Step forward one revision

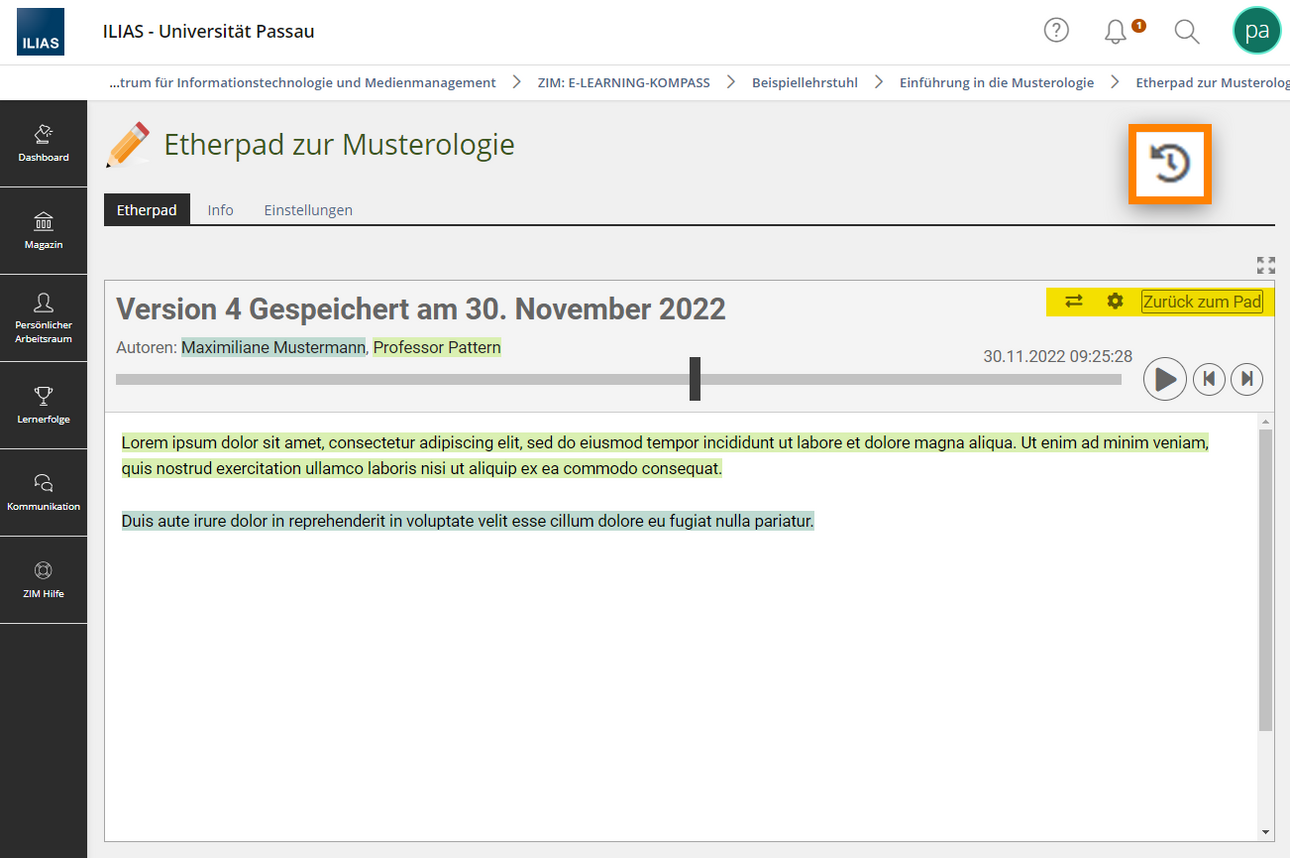click(1247, 379)
